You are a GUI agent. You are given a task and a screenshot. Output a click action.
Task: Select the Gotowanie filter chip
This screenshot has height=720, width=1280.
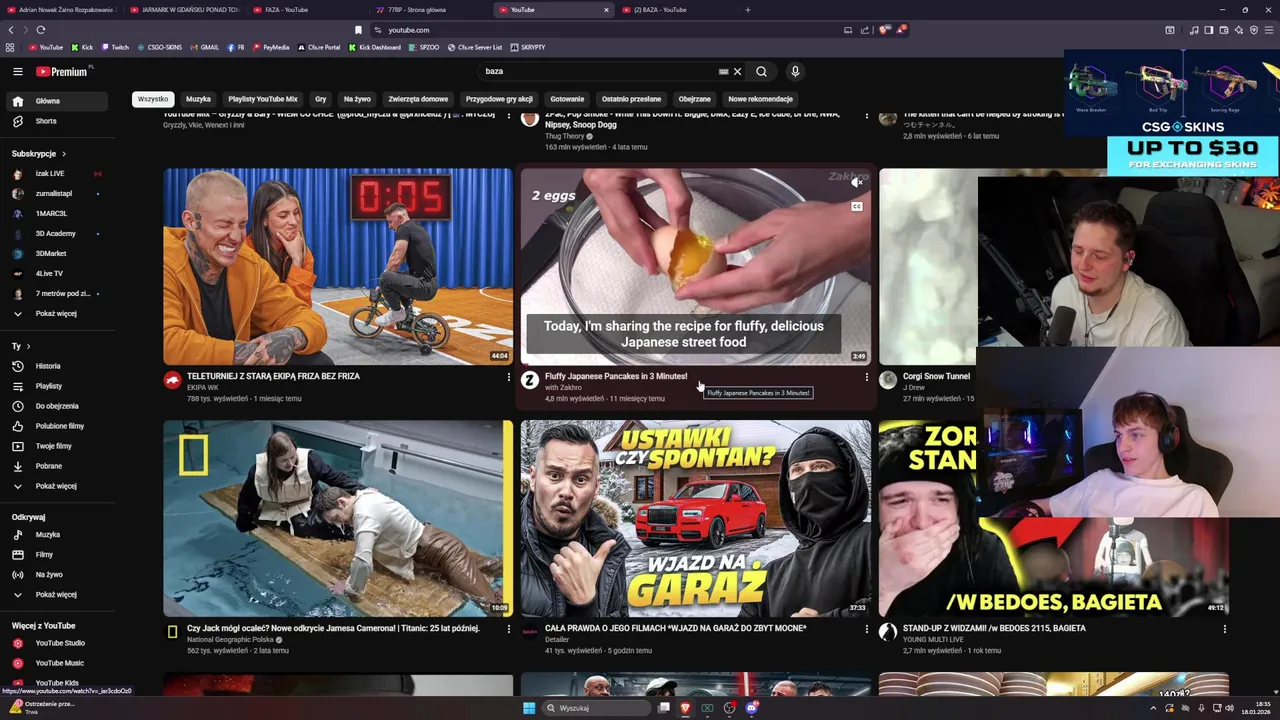(x=567, y=99)
